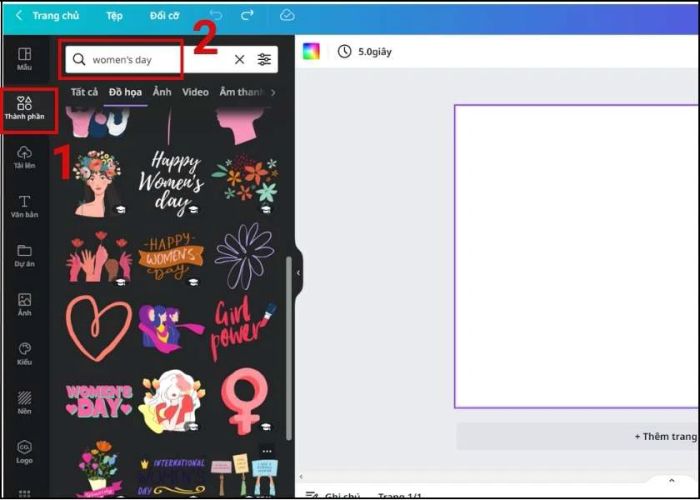Select International Women's Day text graphic
Screen dimensions: 700x500
click(x=171, y=477)
